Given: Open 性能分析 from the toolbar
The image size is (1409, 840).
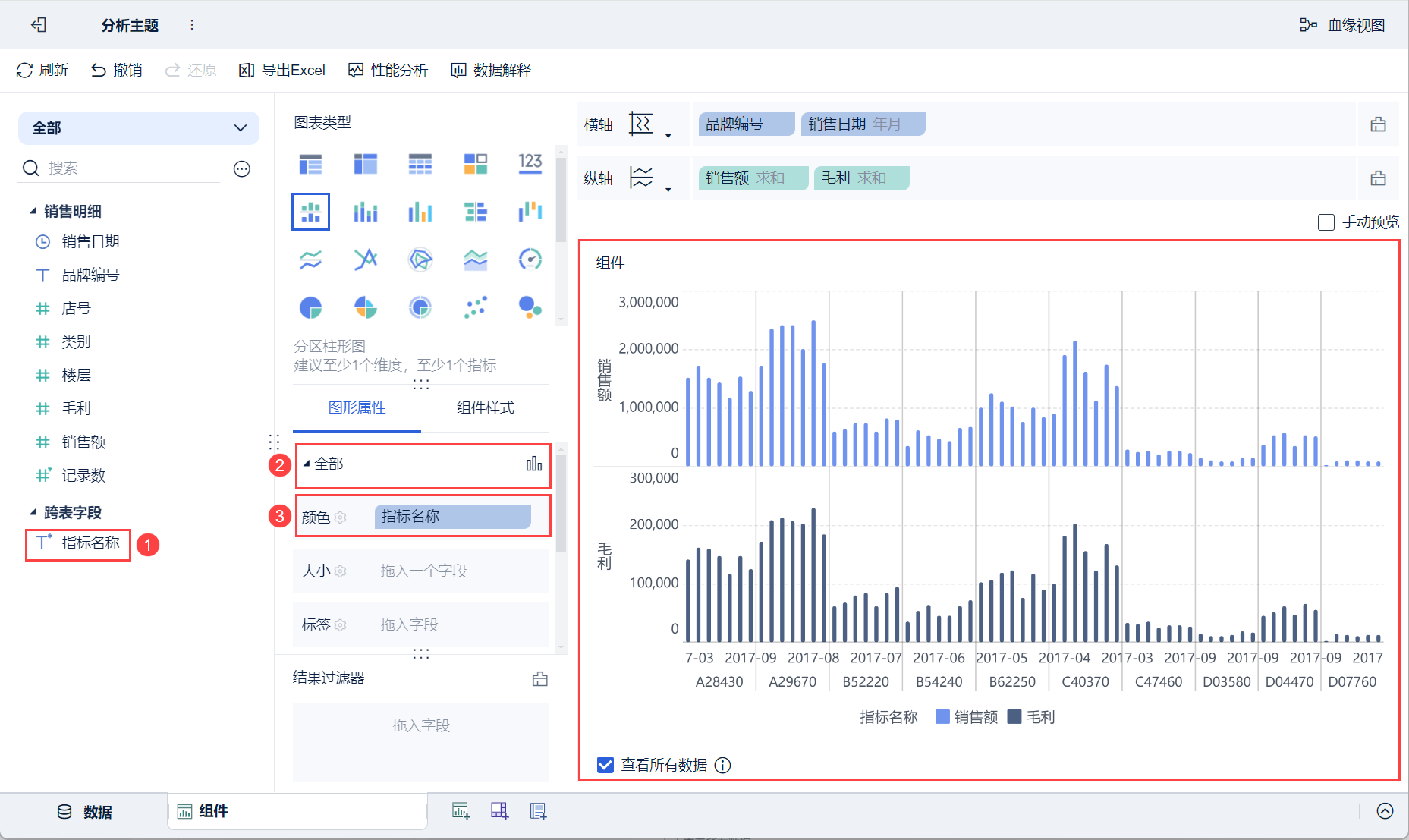Looking at the screenshot, I should coord(388,71).
